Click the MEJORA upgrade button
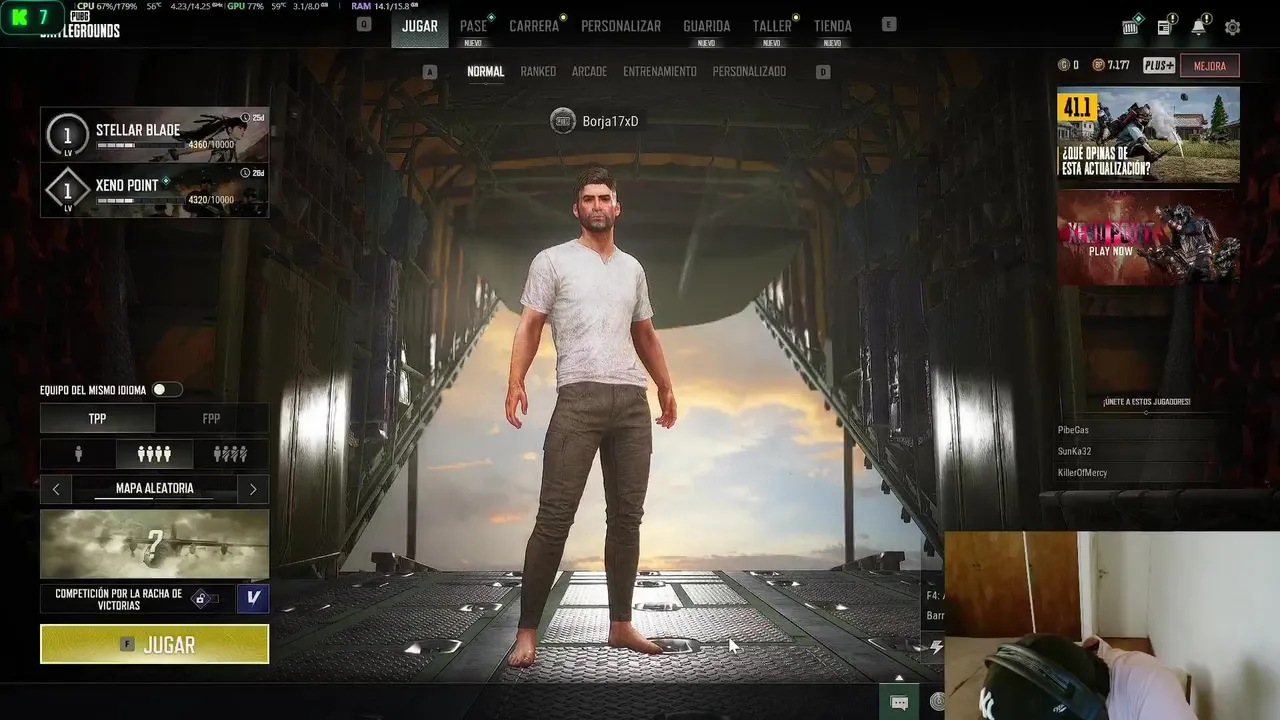Screen dimensions: 1280x720 tap(1210, 65)
